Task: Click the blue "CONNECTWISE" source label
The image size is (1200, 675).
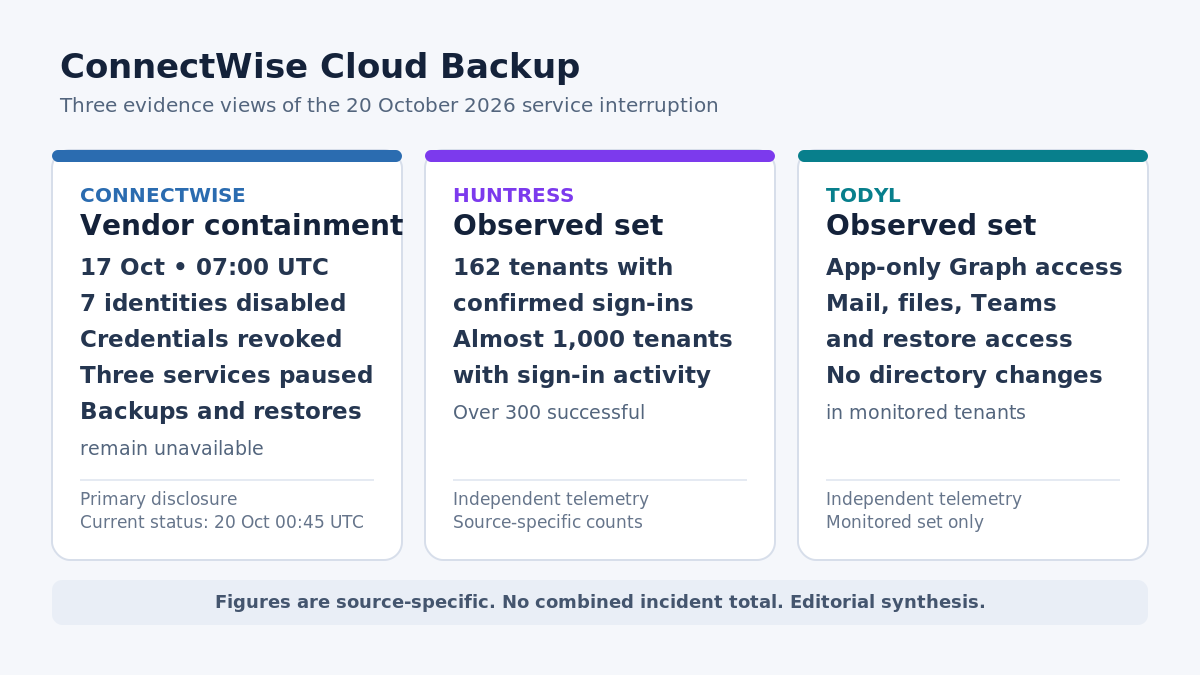Action: click(x=163, y=196)
